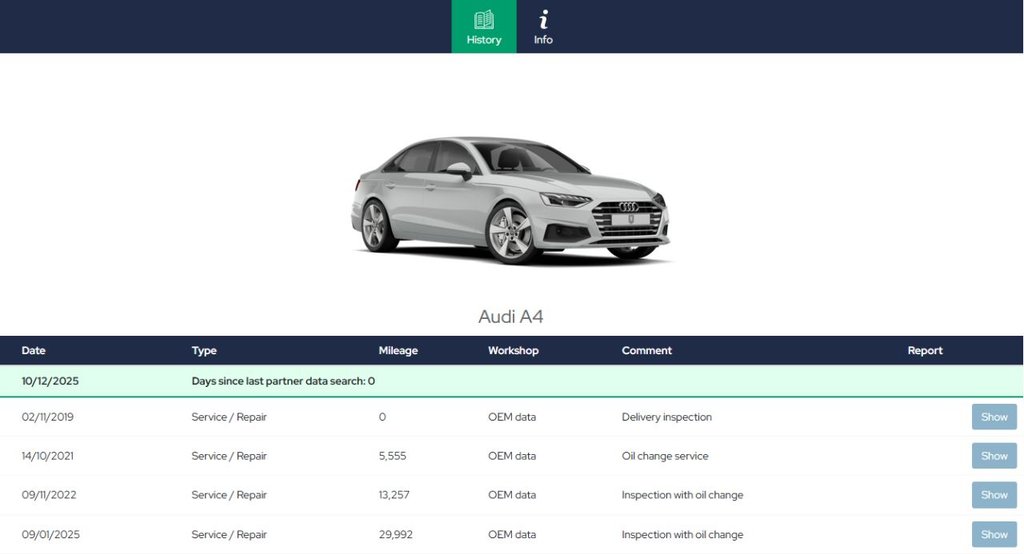
Task: Open the History tab
Action: point(484,27)
